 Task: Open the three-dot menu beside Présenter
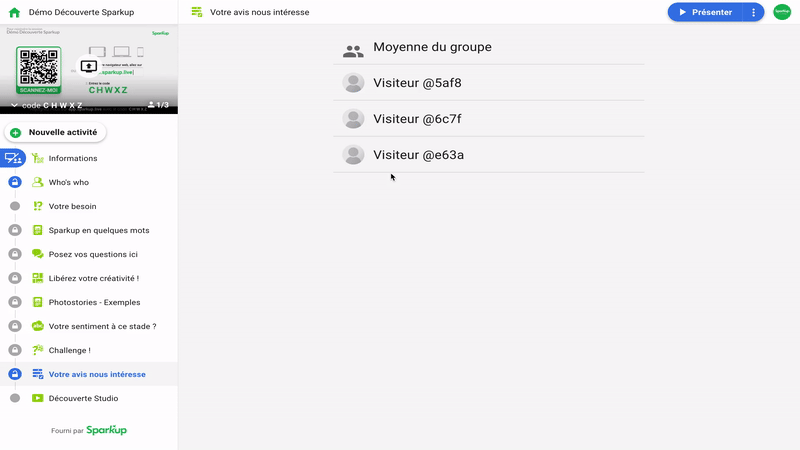754,12
